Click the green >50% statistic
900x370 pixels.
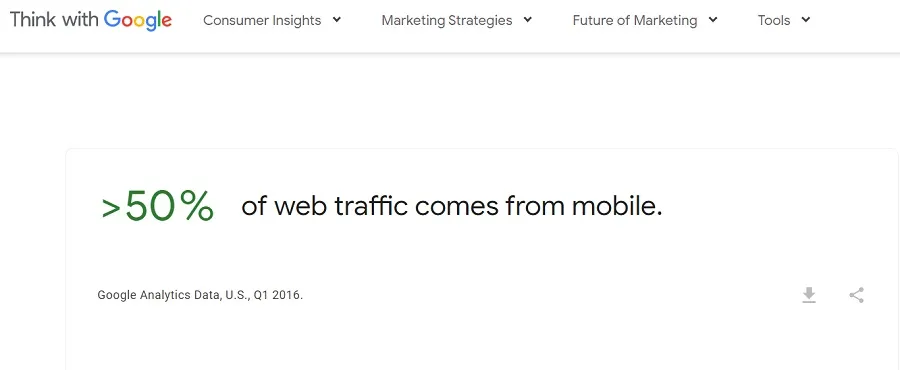click(x=158, y=207)
